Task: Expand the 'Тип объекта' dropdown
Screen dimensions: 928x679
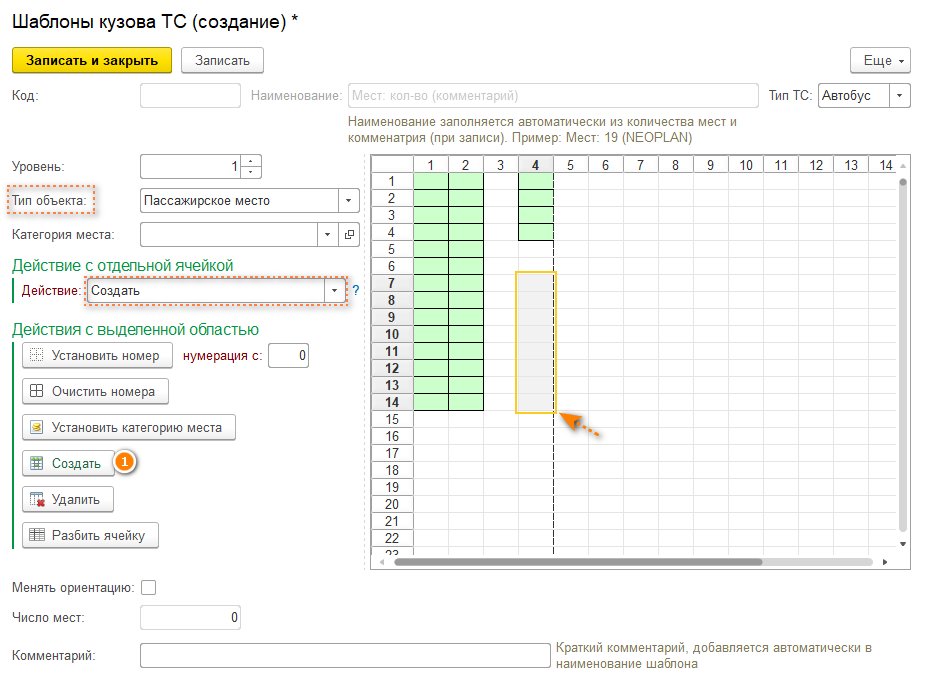Action: [348, 200]
